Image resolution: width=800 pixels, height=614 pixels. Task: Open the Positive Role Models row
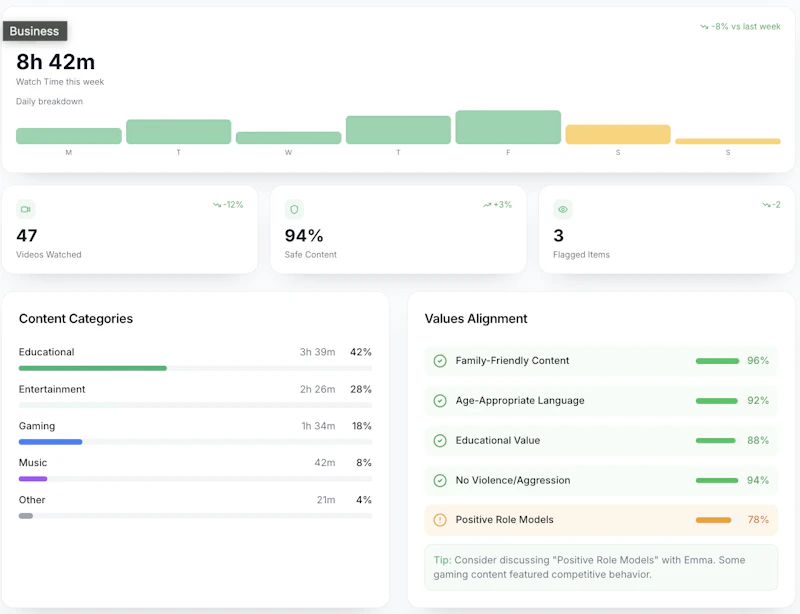[601, 520]
